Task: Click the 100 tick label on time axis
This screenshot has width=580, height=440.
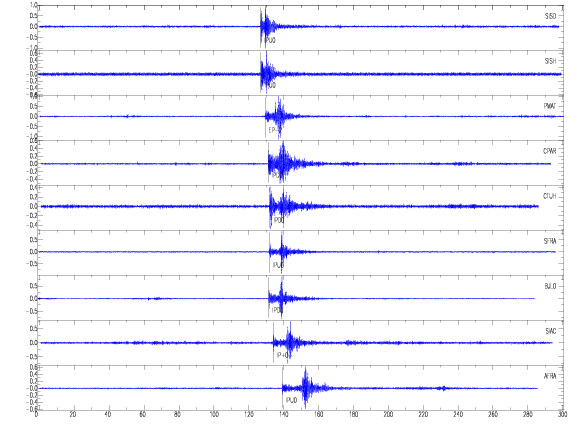Action: pos(214,414)
